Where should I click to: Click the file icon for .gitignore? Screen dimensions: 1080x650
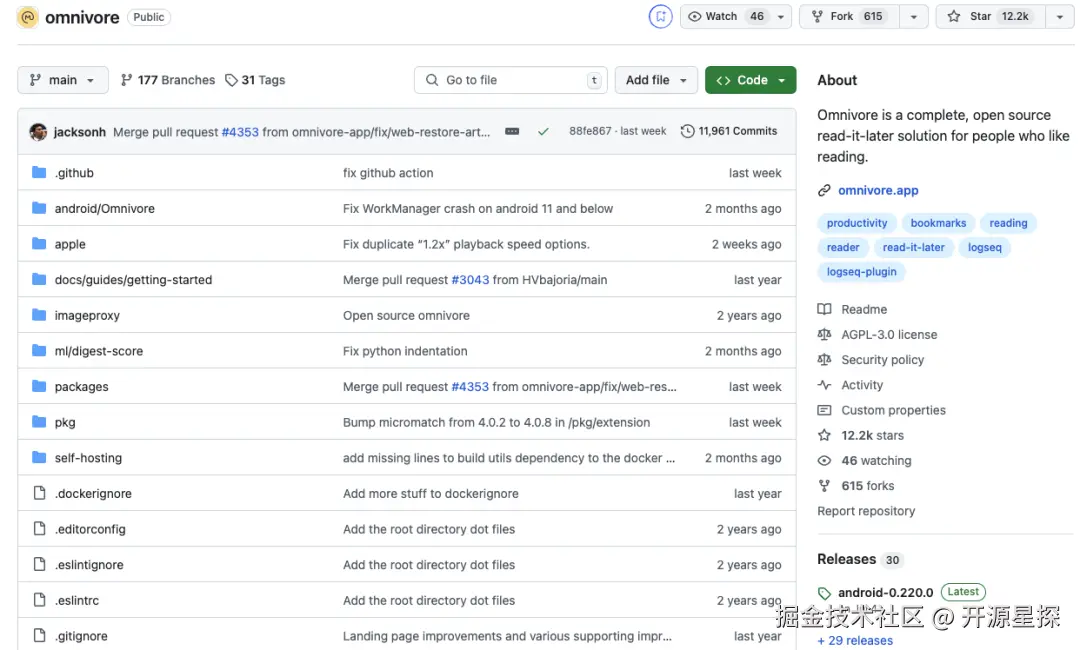click(x=39, y=635)
